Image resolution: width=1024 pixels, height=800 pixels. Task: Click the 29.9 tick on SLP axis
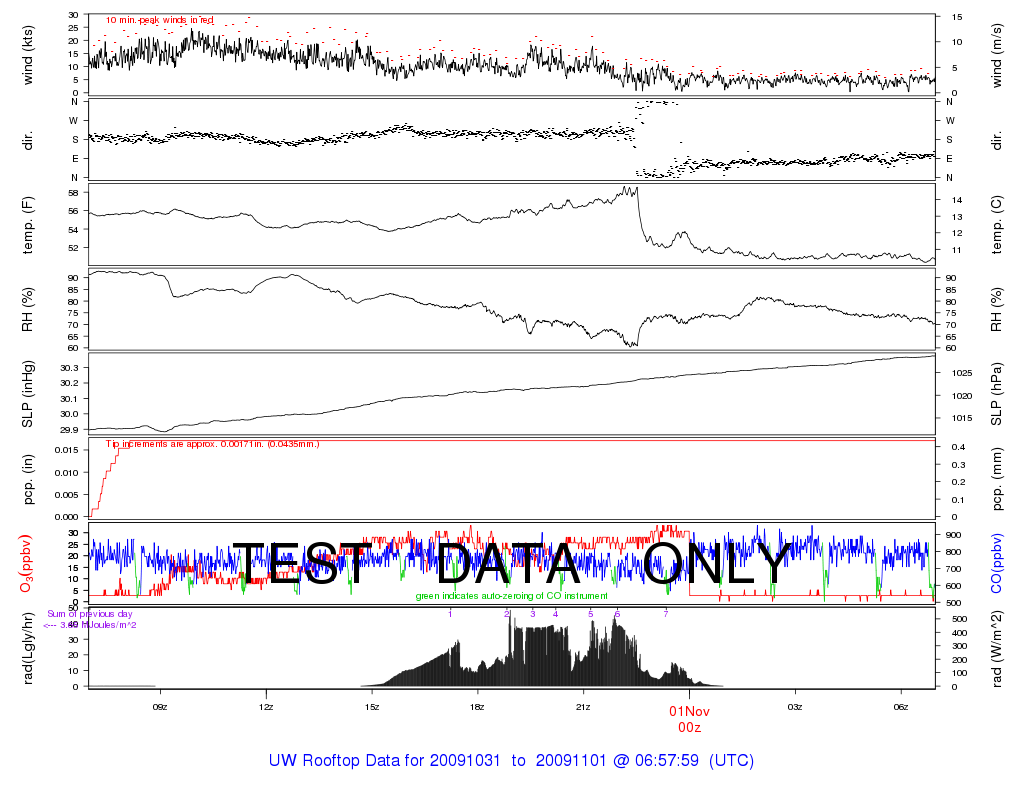(69, 430)
